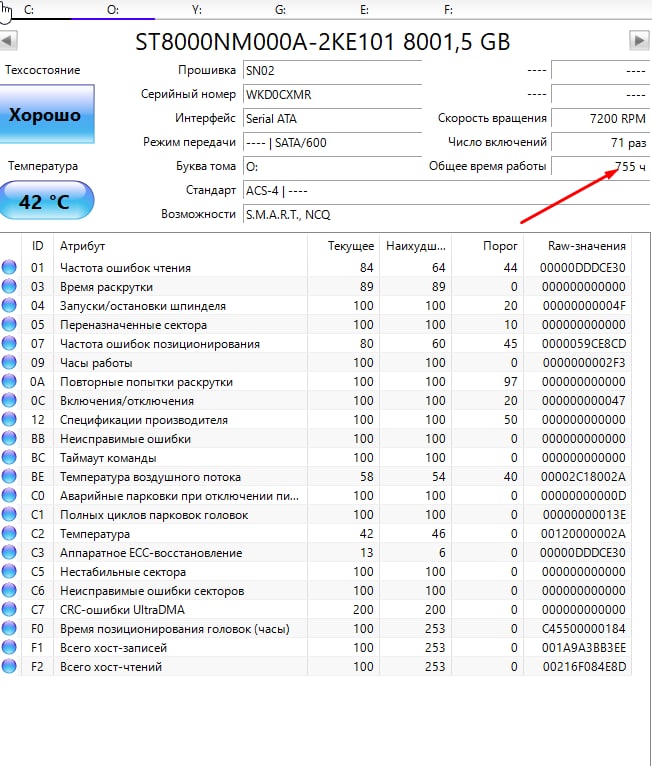Click status circle for Частота ошибок позиционирования
Image resolution: width=652 pixels, height=766 pixels.
tap(9, 343)
